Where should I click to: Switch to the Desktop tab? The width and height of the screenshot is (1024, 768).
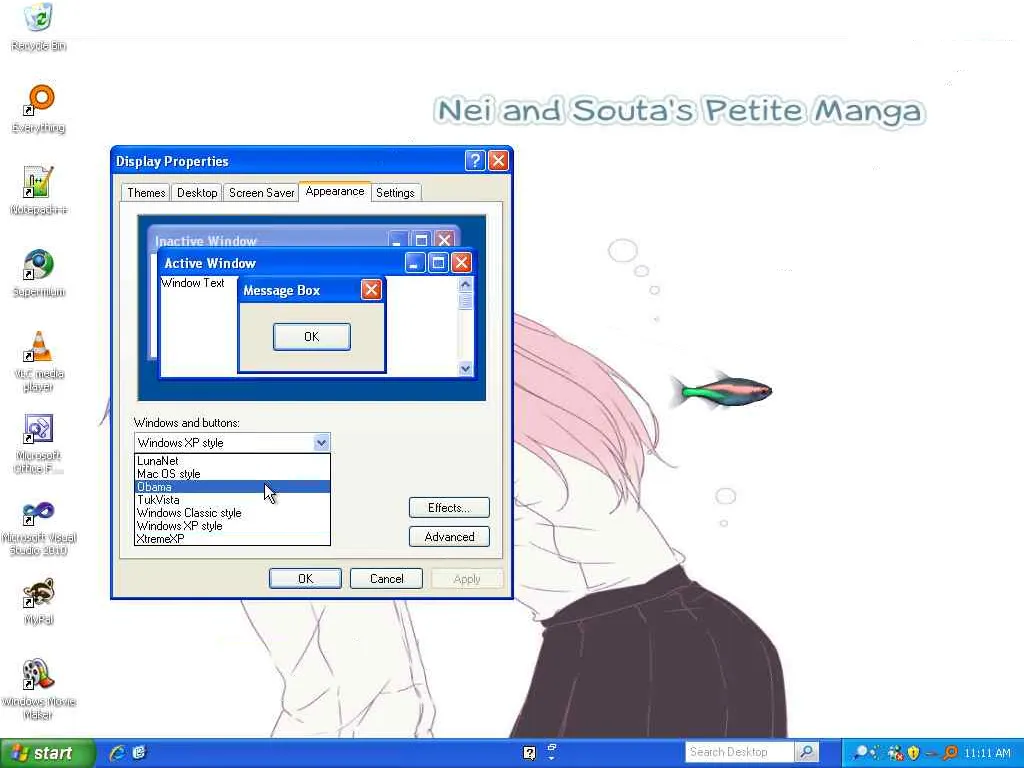click(197, 193)
